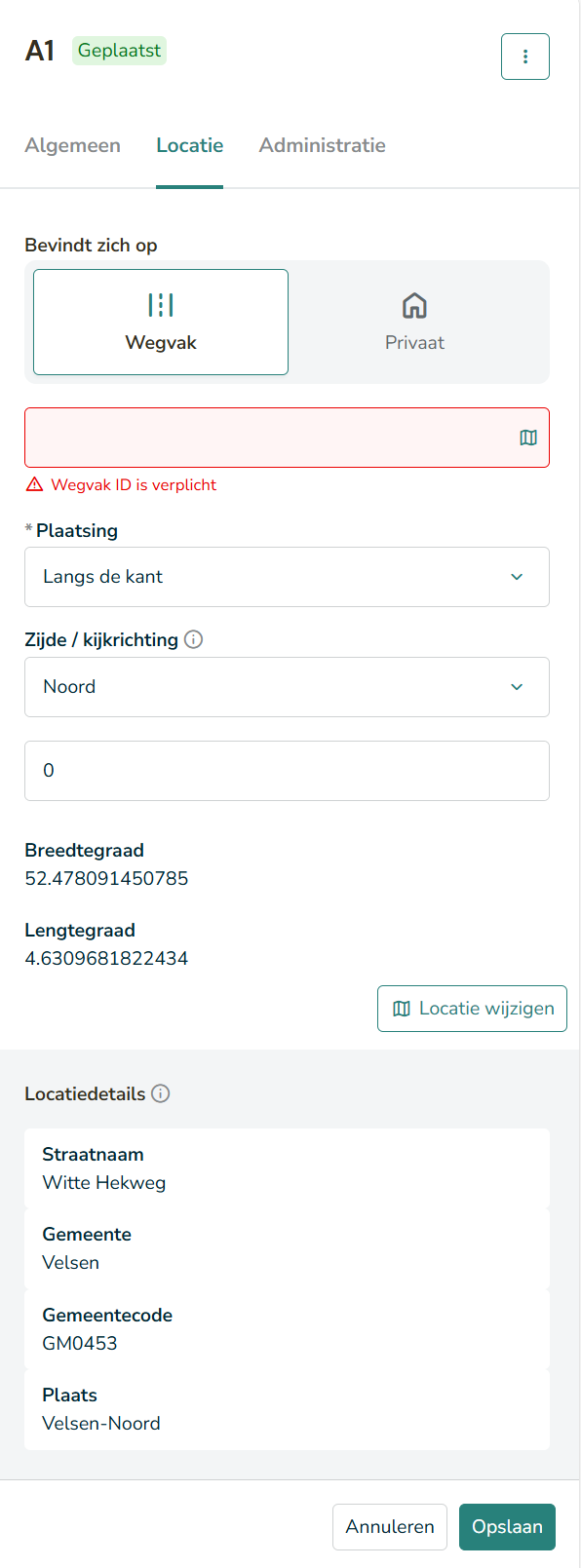Click the map icon in Wegvak ID field
This screenshot has height=1568, width=581.
(528, 438)
